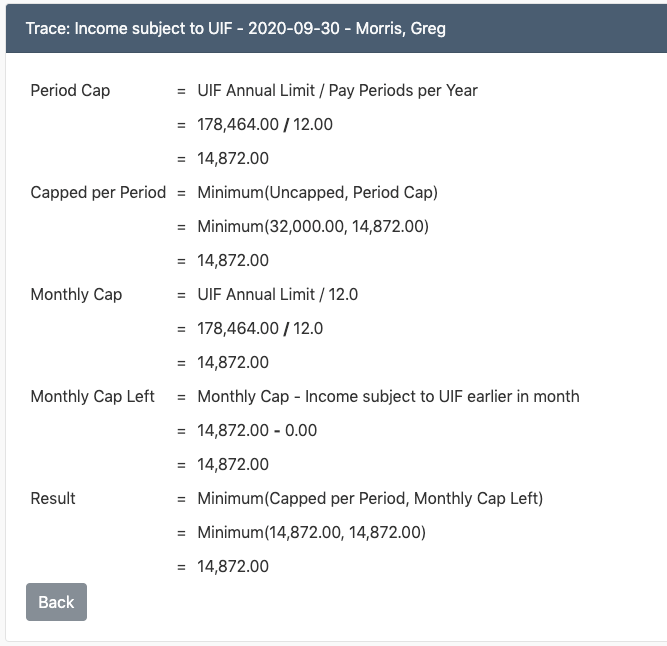Click 'Minimum(Capped per Period, Monthly Cap Left)' formula
This screenshot has width=667, height=646.
click(x=370, y=498)
